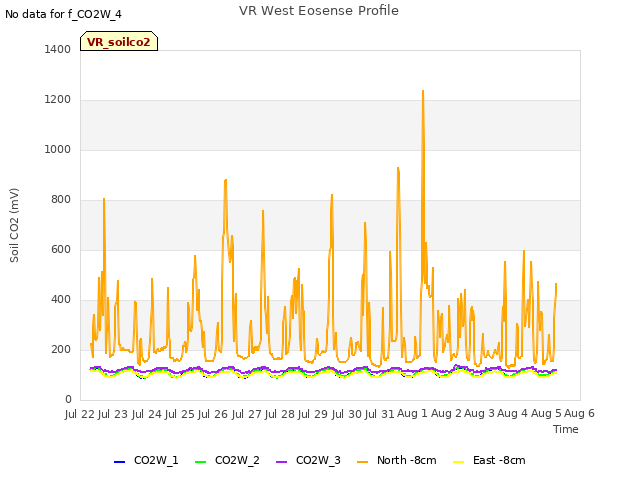
Task: Click the Time axis label
Action: coord(566,429)
